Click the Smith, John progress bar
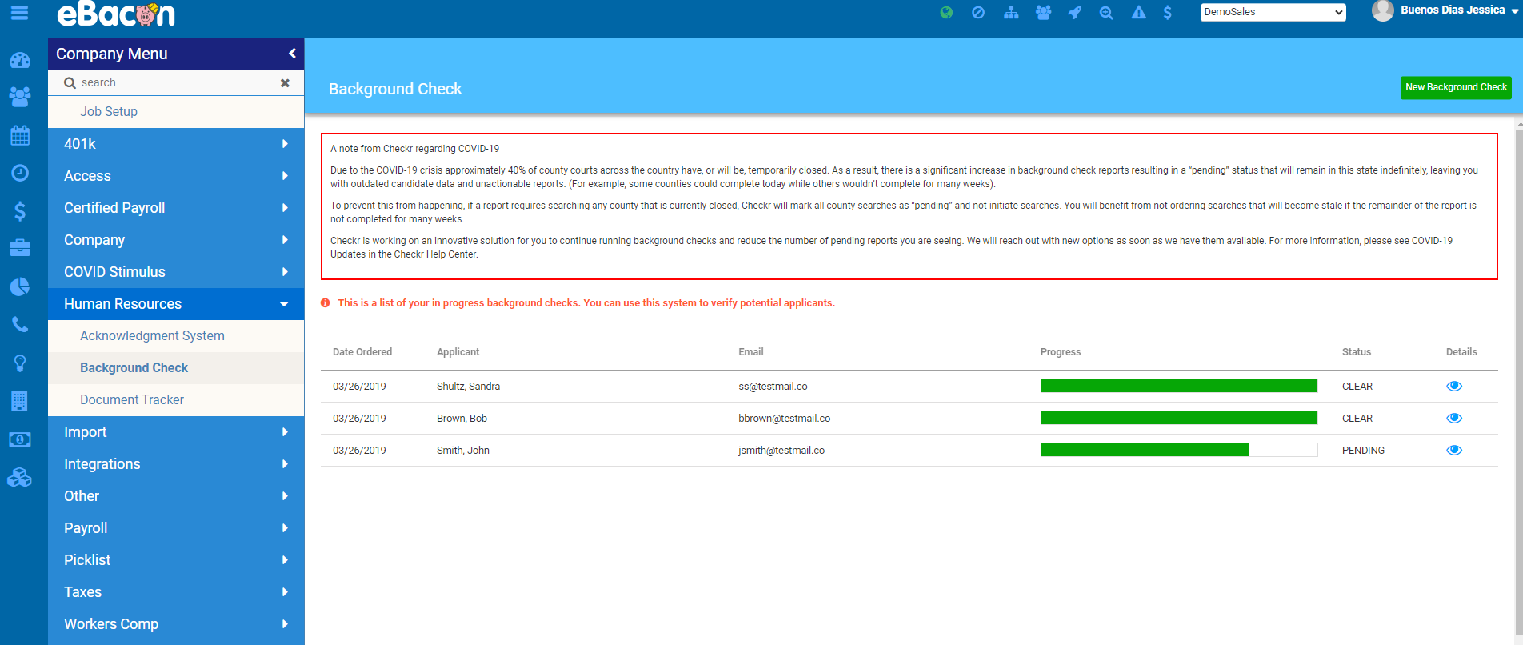This screenshot has height=645, width=1523. coord(1179,450)
